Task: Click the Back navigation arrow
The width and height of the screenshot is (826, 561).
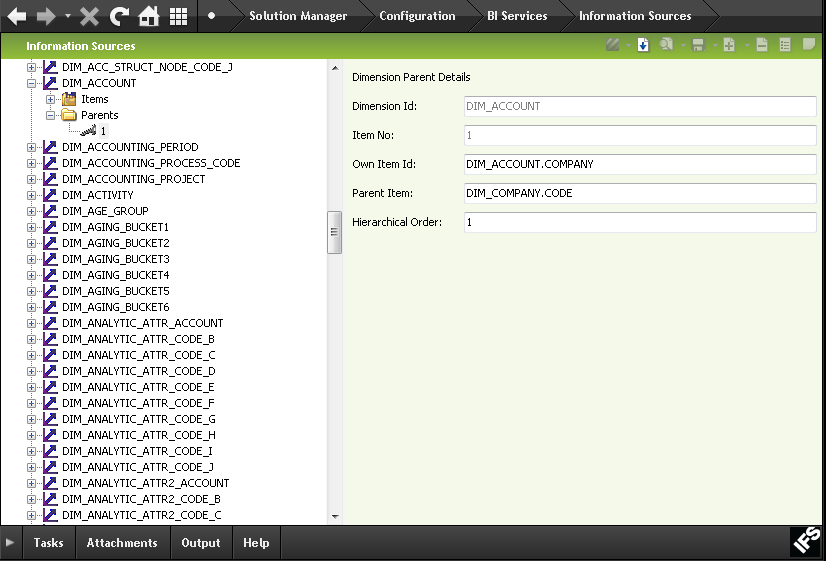Action: [x=17, y=16]
